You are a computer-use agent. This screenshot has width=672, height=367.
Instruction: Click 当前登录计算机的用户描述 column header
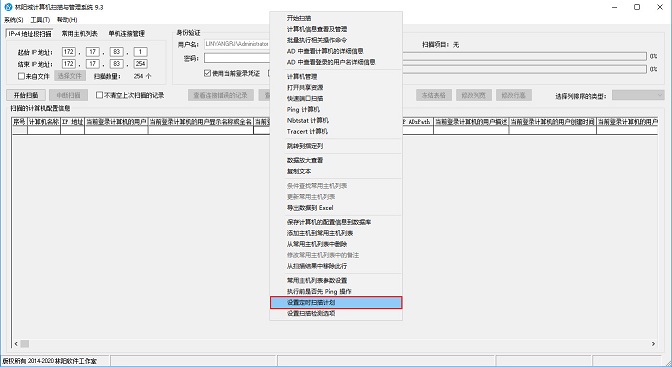tap(471, 122)
